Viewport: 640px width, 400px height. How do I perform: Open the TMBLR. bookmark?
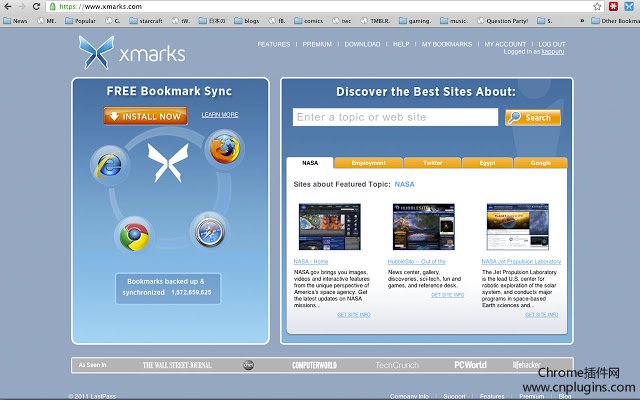pyautogui.click(x=375, y=21)
